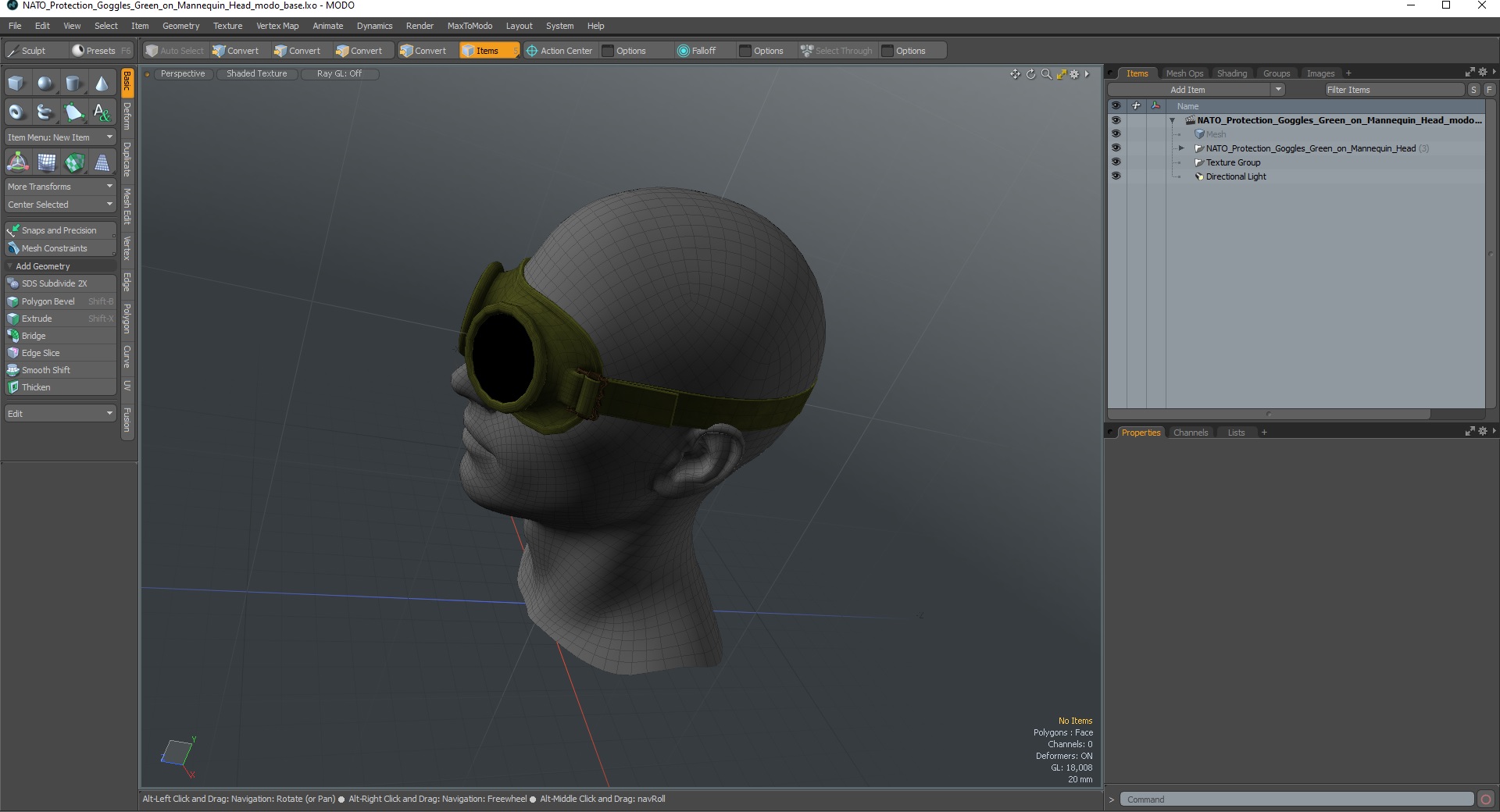Select the Transform tool icon
The width and height of the screenshot is (1500, 812).
coord(17,162)
